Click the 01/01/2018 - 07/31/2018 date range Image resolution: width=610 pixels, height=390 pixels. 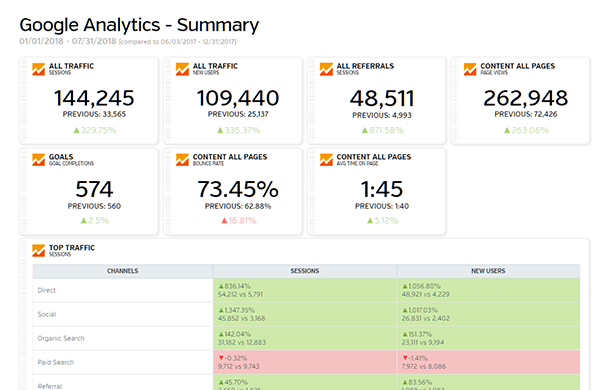[68, 41]
